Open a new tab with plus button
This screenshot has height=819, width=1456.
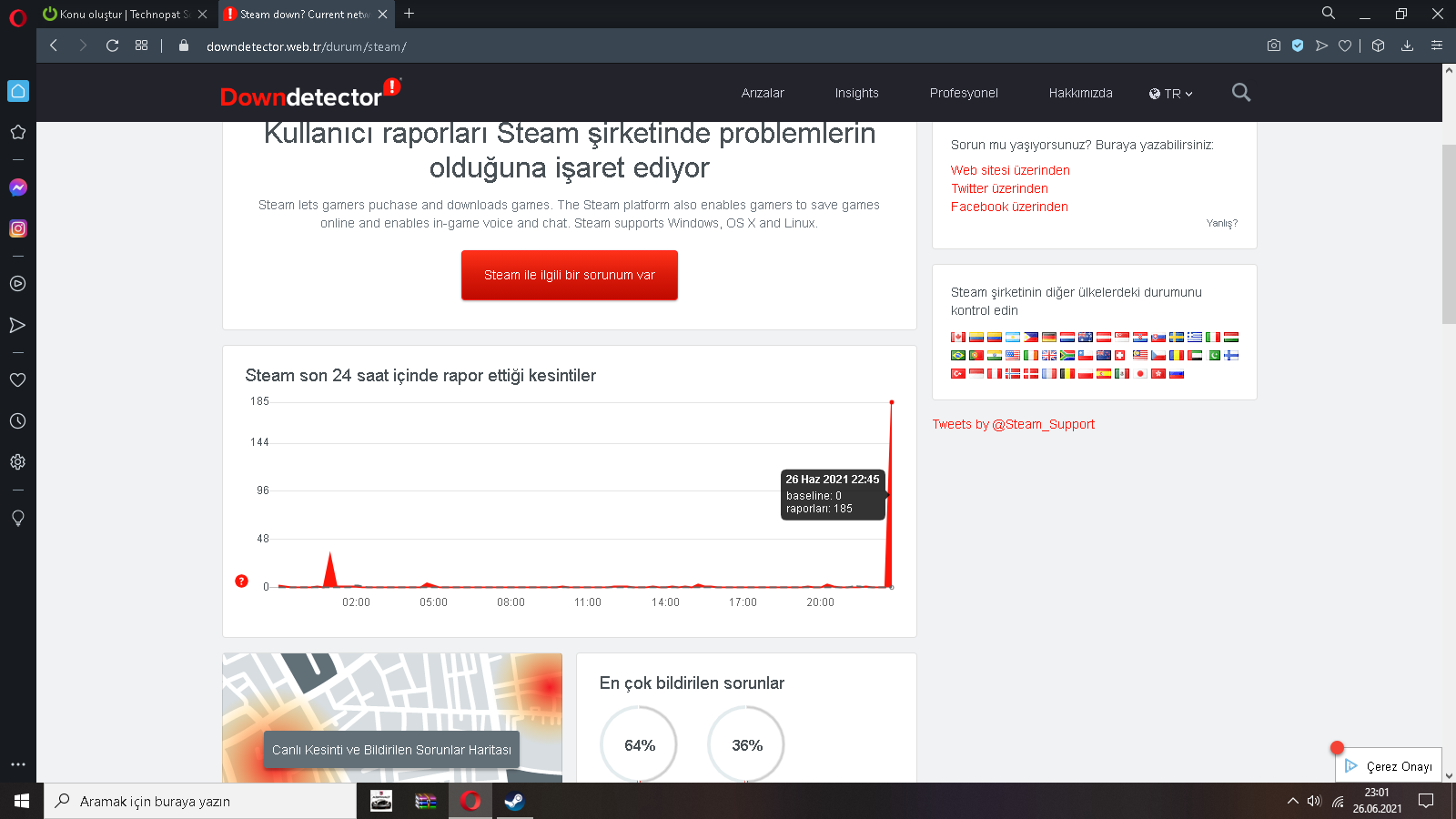[409, 14]
